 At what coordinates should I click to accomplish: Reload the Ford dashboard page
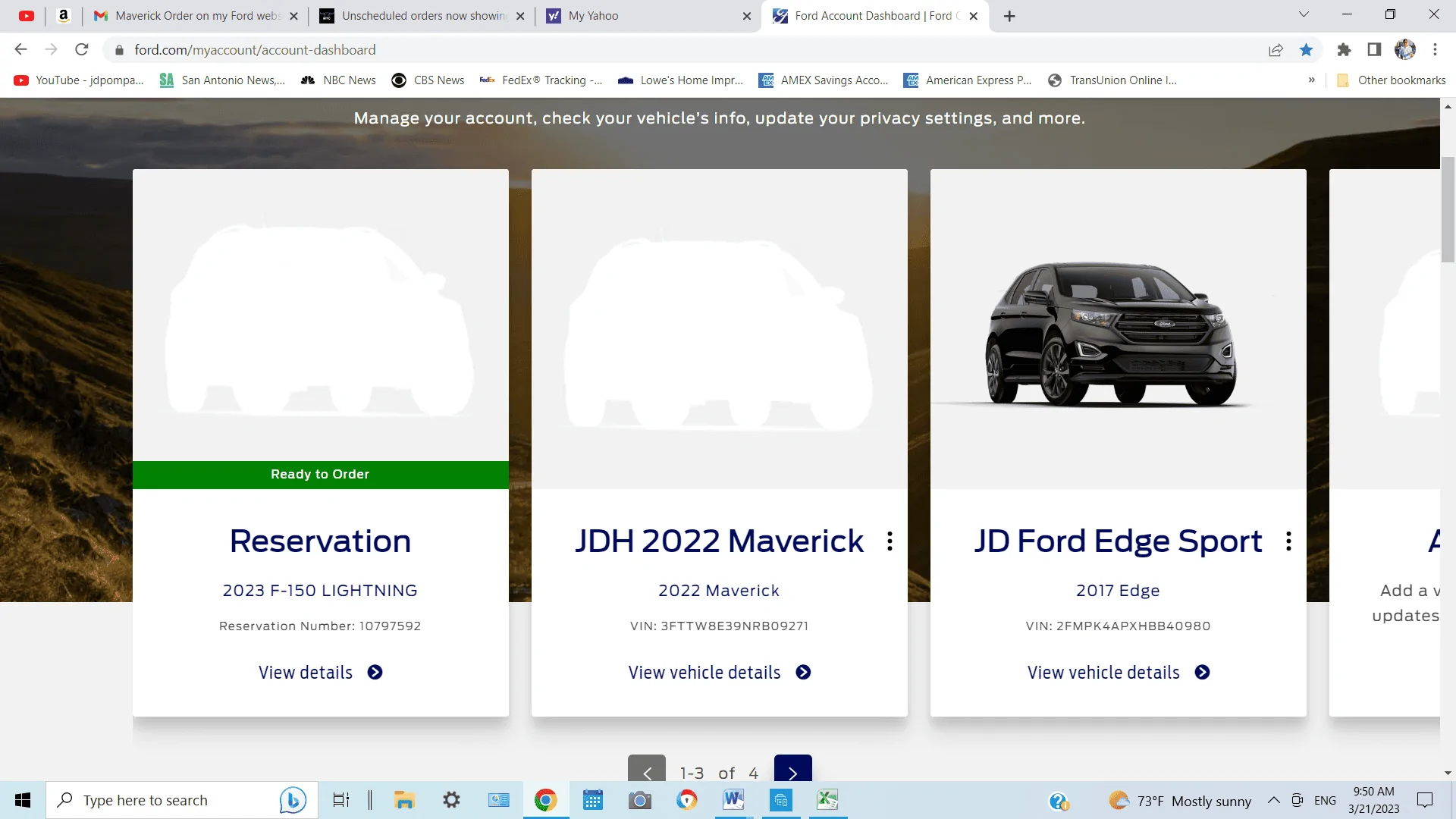(x=82, y=49)
